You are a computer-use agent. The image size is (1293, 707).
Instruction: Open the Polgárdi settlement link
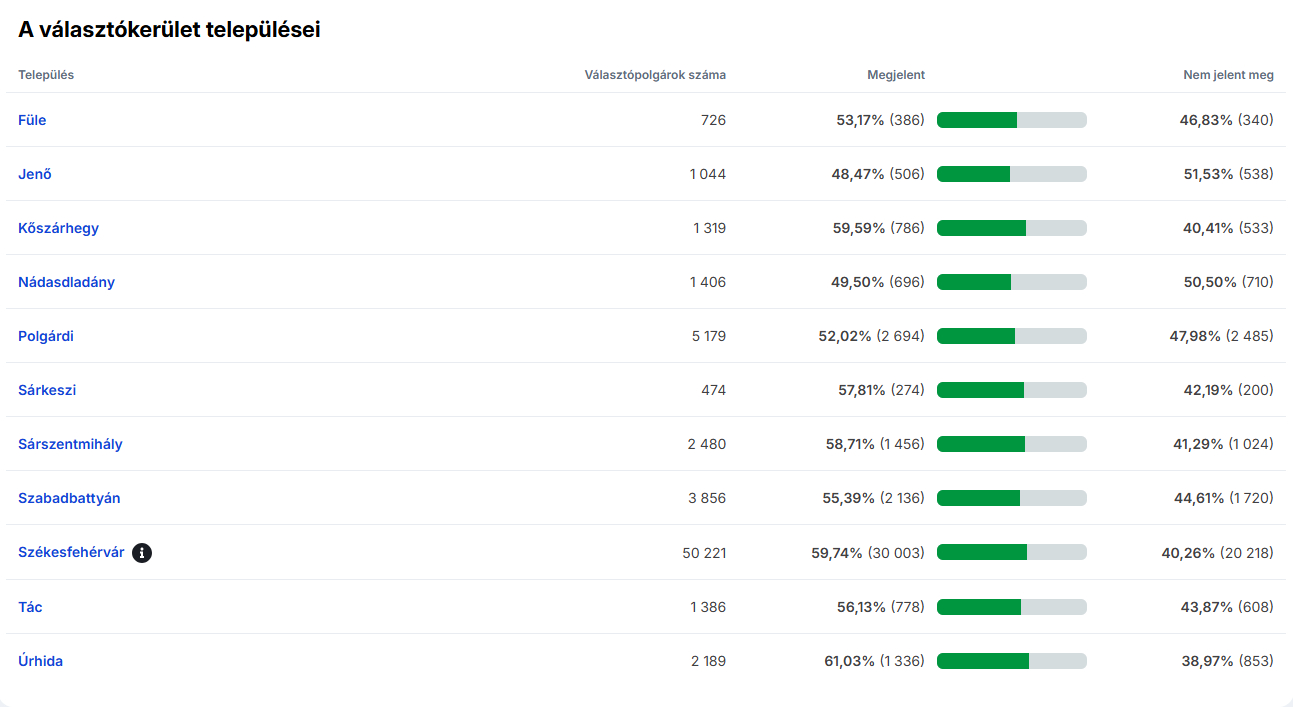coord(46,336)
